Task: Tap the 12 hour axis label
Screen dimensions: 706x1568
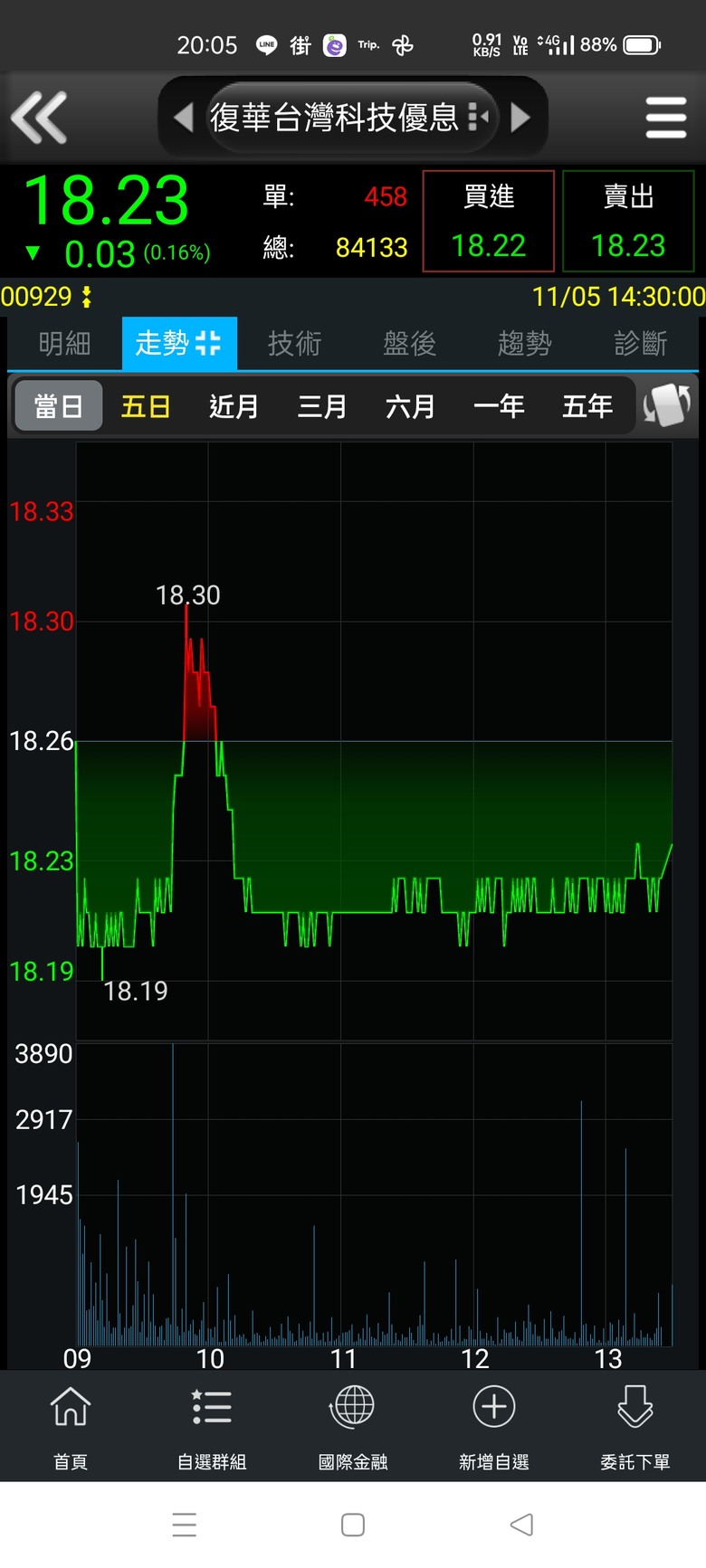Action: (x=474, y=1358)
